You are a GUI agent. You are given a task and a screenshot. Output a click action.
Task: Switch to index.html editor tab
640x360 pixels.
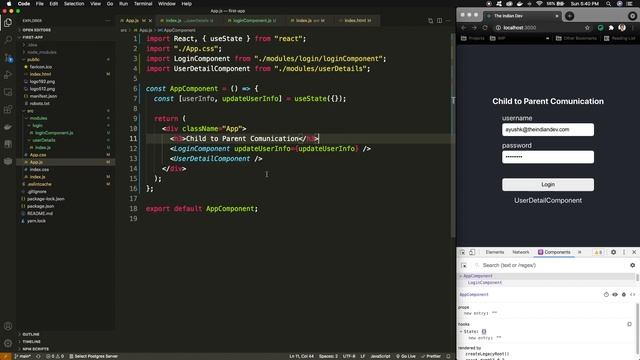tap(356, 20)
